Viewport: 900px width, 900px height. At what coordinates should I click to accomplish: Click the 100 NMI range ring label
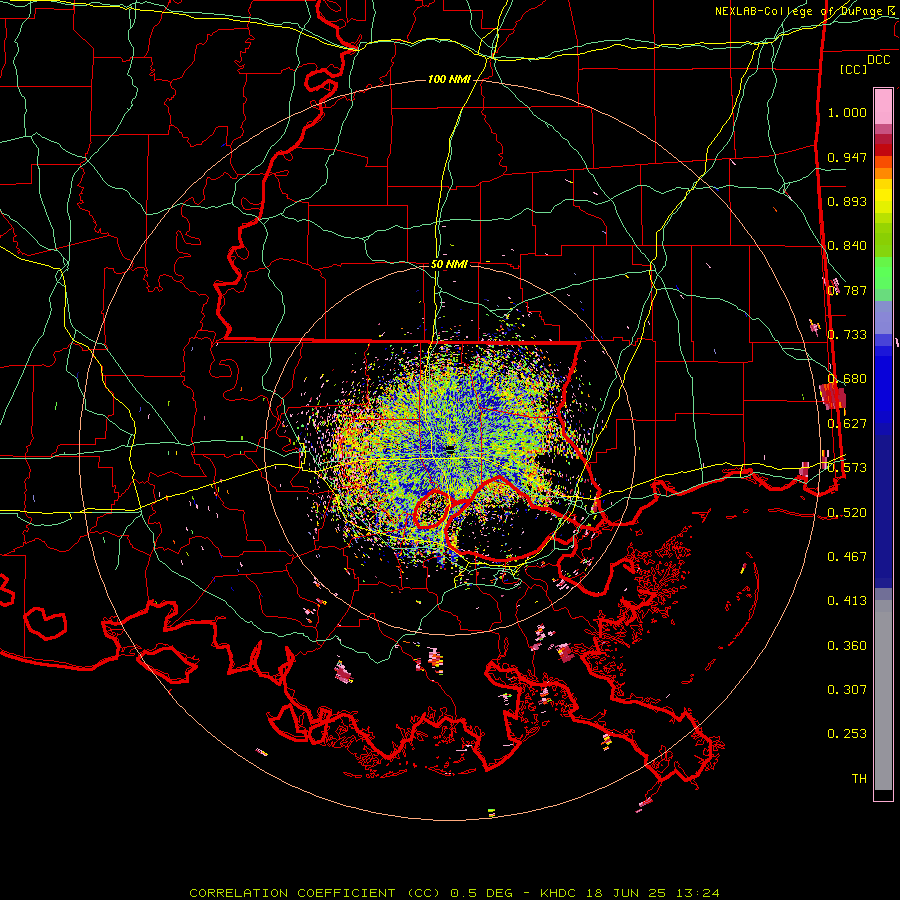[x=449, y=79]
